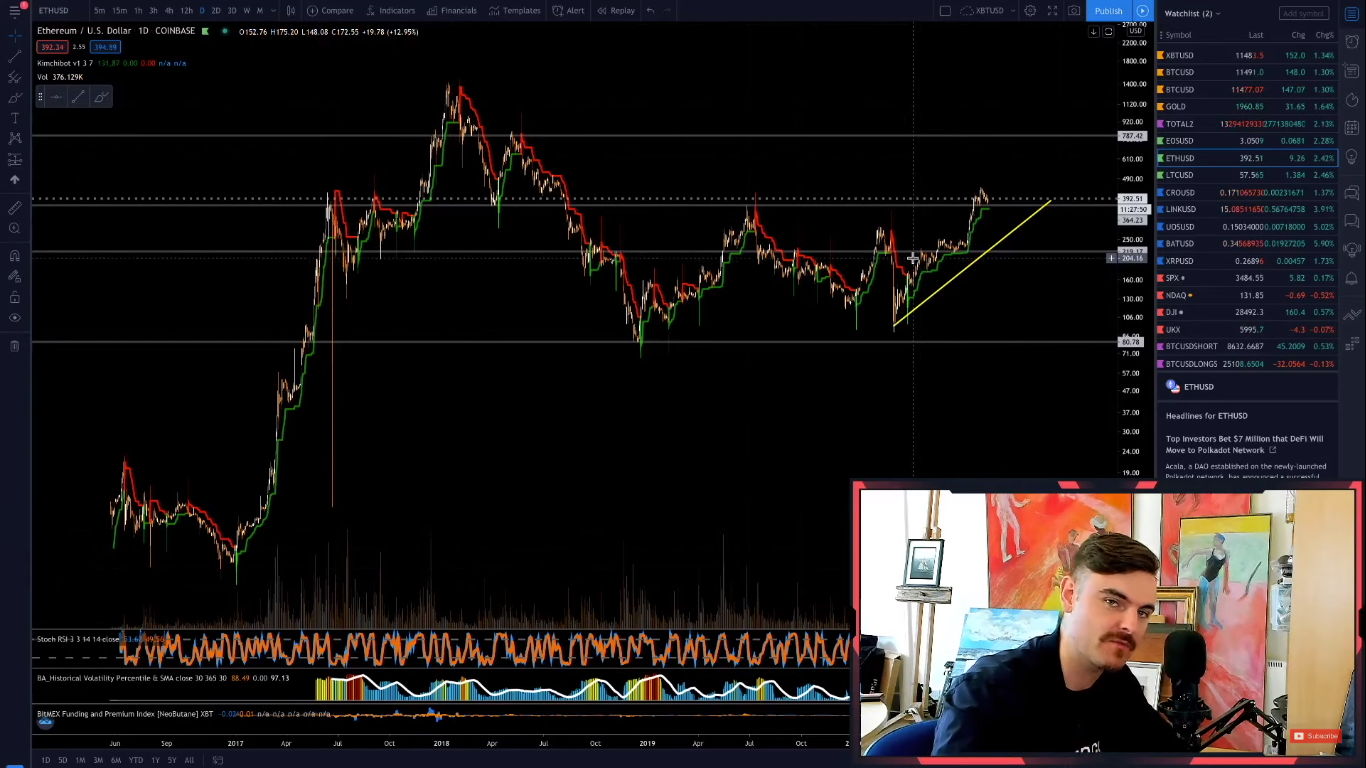The width and height of the screenshot is (1366, 768).
Task: Click the Add symbol field
Action: [x=1304, y=13]
